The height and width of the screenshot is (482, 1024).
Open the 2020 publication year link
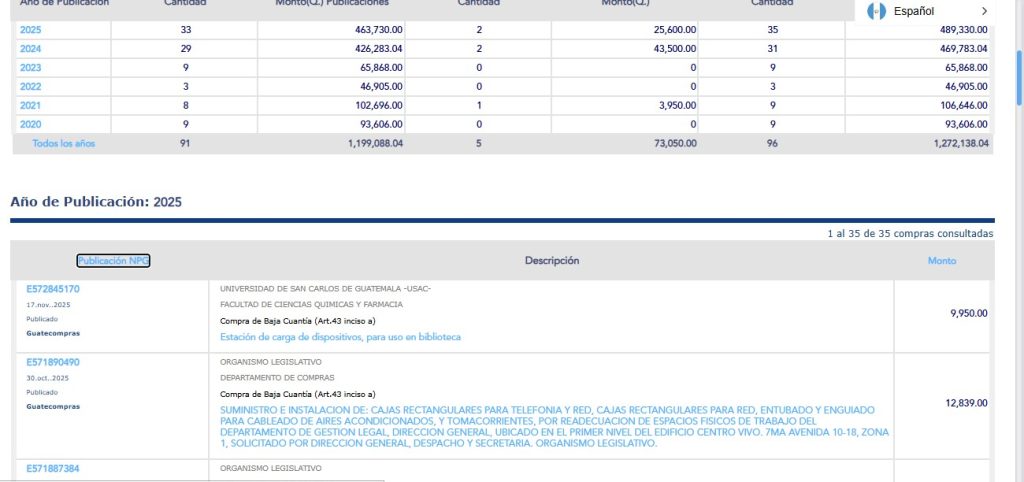[x=31, y=124]
